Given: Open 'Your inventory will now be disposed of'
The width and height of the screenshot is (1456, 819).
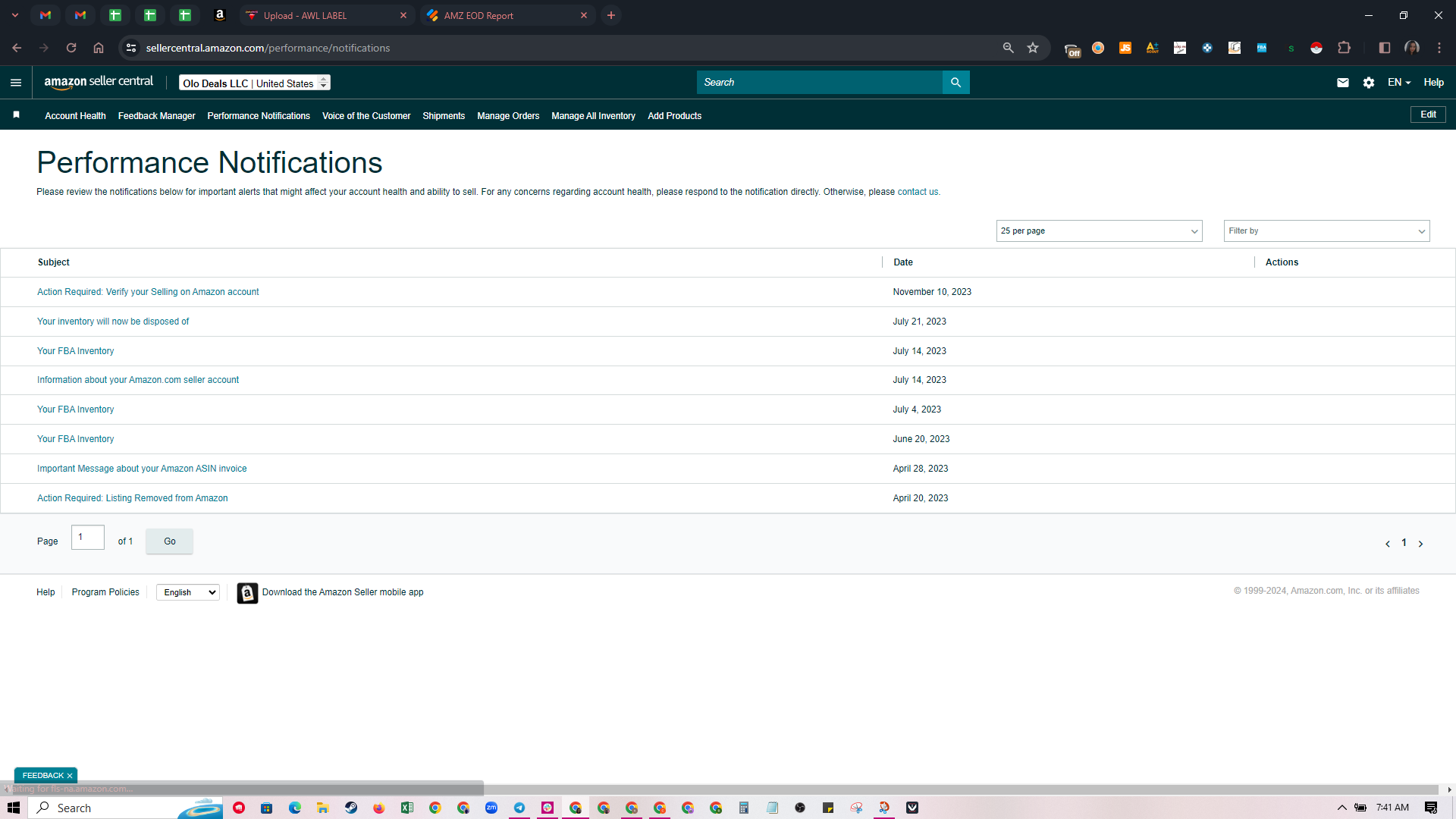Looking at the screenshot, I should (x=113, y=322).
